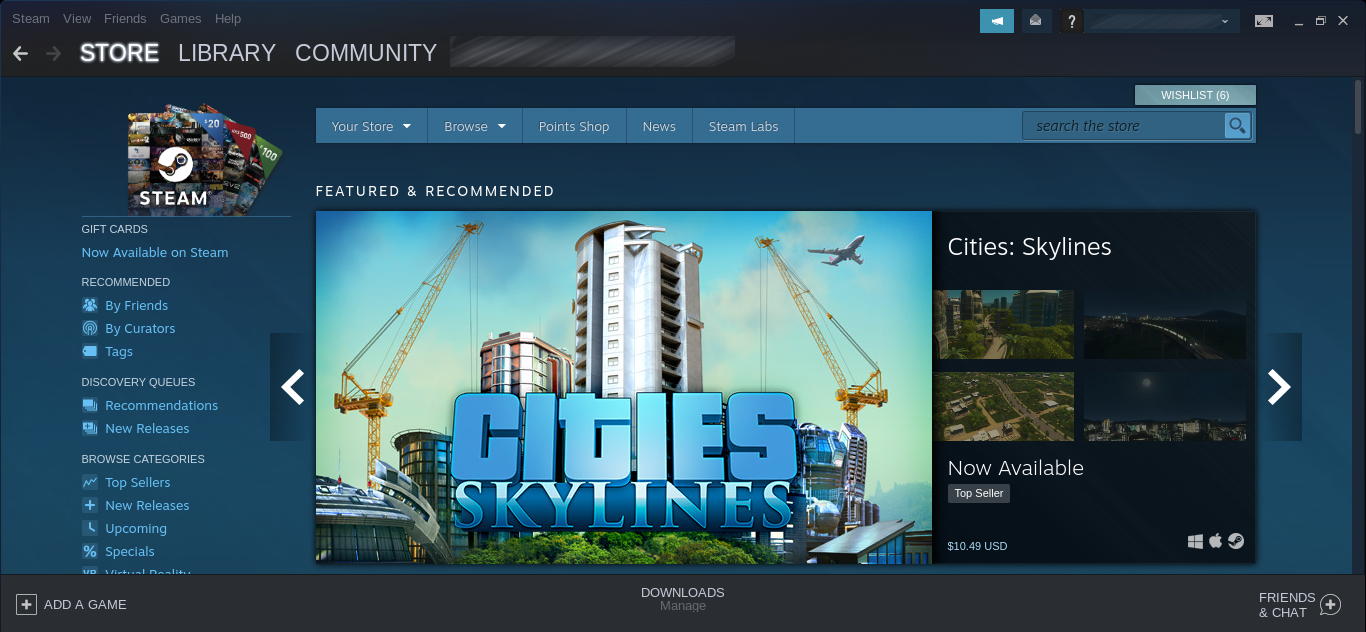Viewport: 1366px width, 632px height.
Task: Open the View menu
Action: point(77,19)
